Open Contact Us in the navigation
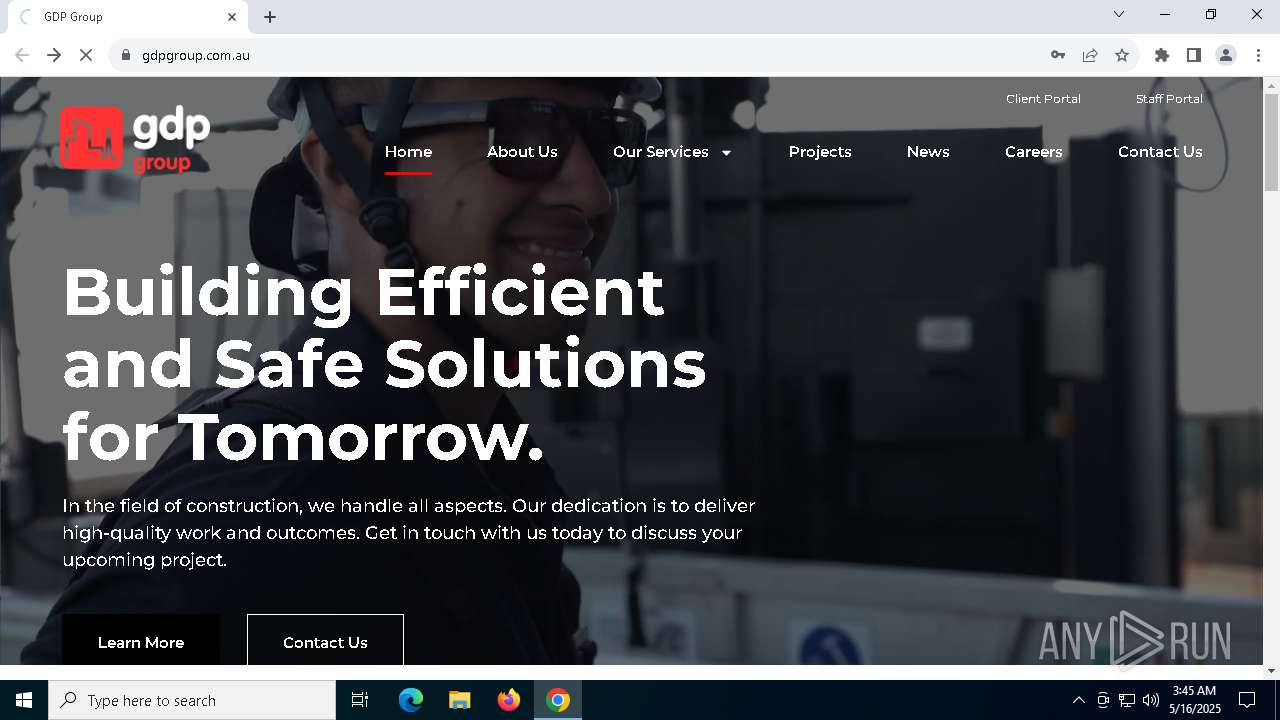This screenshot has height=720, width=1280. pos(1160,152)
